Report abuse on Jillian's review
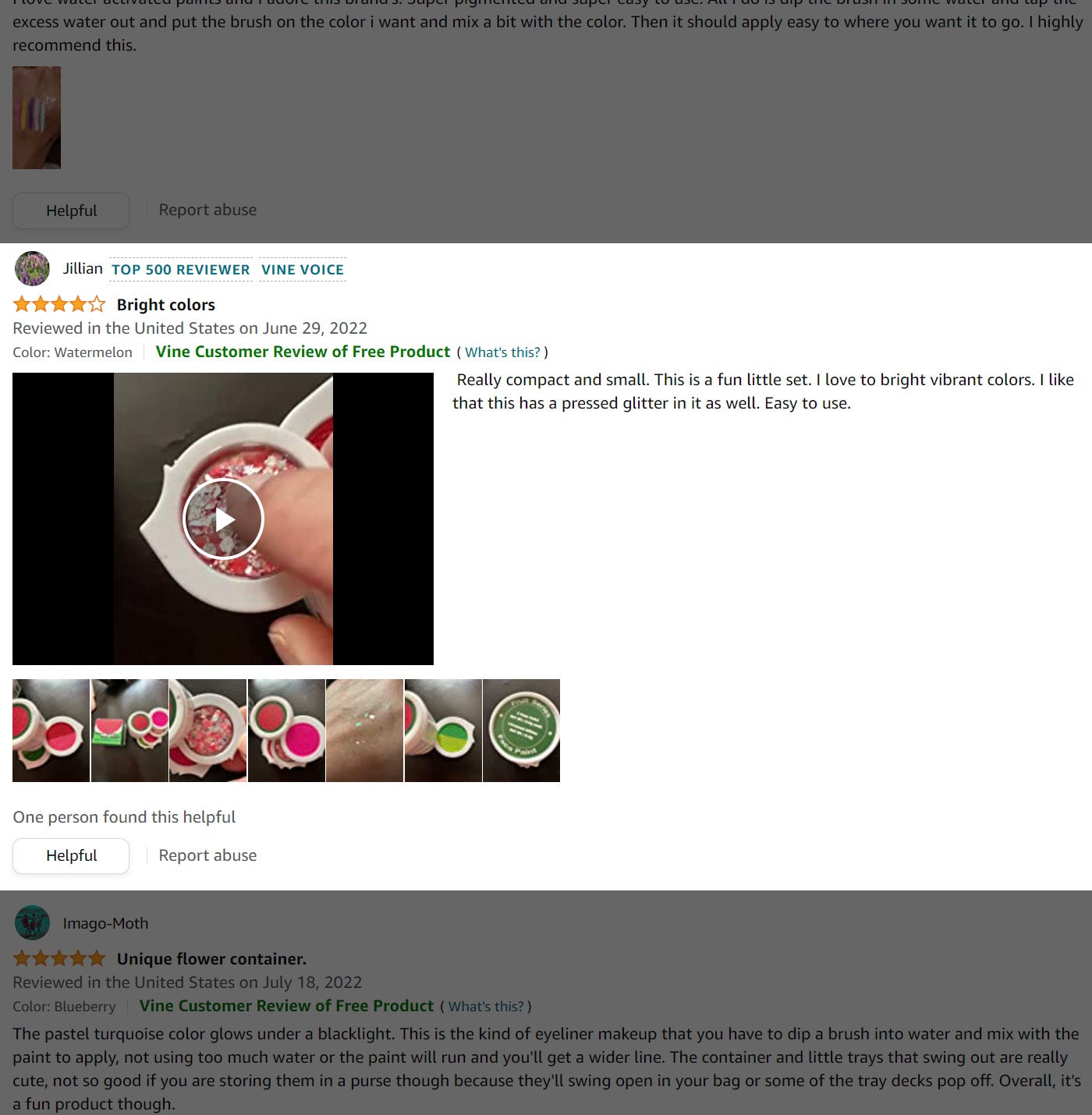Screen dimensions: 1092x1115 [207, 855]
